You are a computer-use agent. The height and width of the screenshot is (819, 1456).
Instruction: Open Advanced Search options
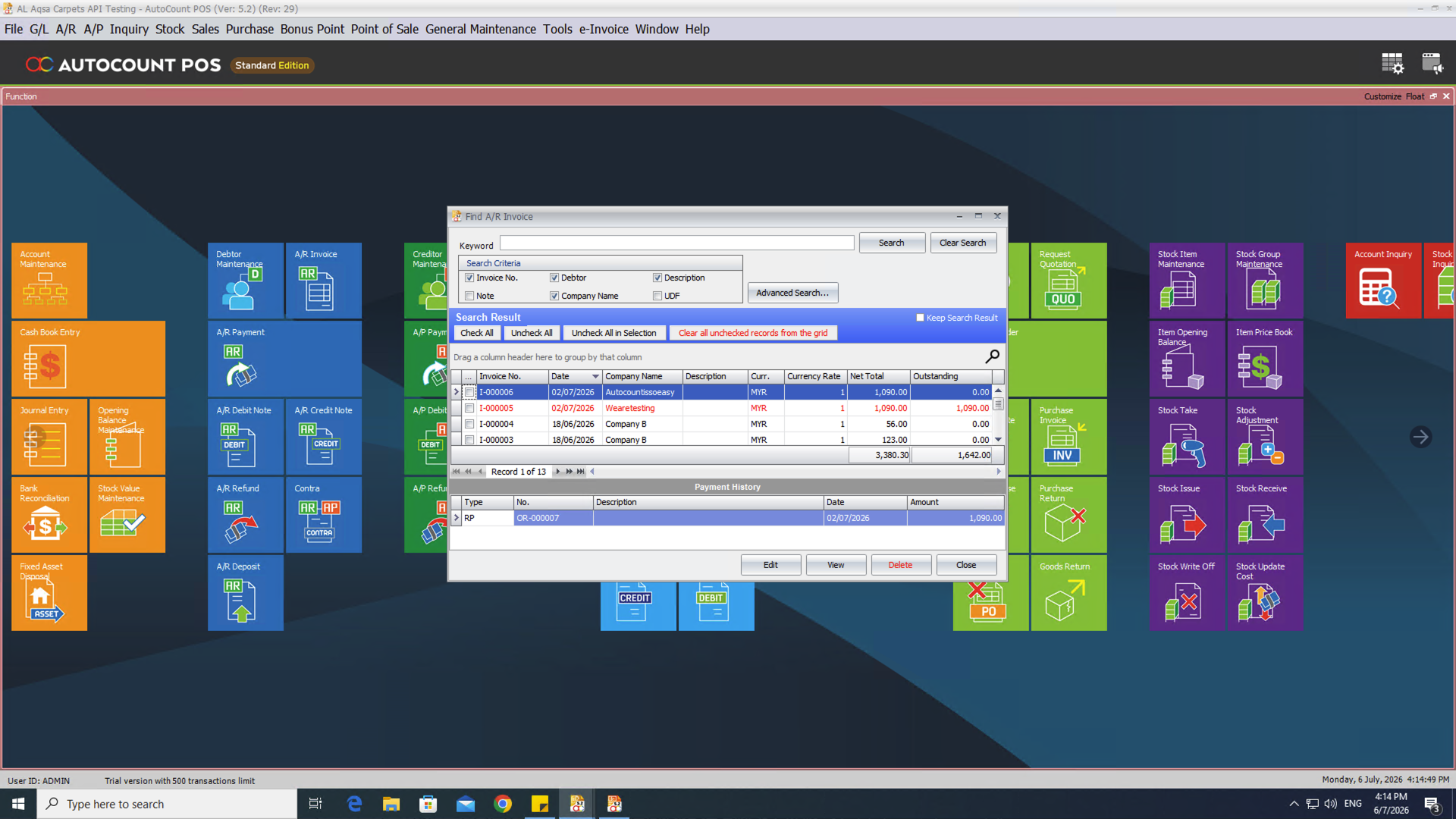pyautogui.click(x=792, y=293)
